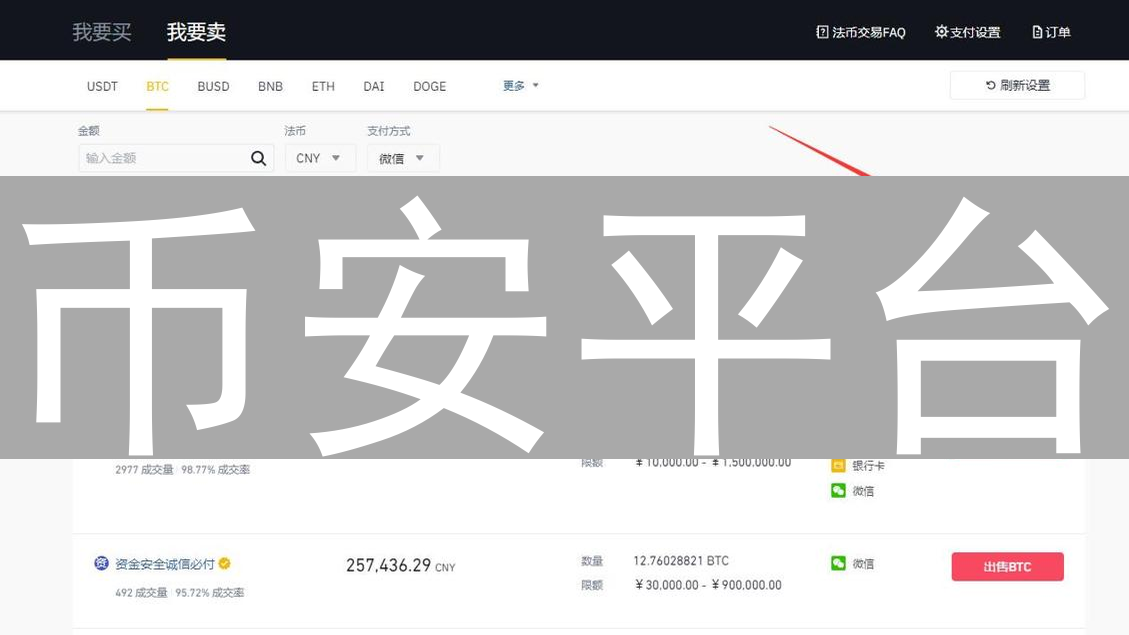Click the 出售BTC button
The width and height of the screenshot is (1129, 635).
point(1007,567)
